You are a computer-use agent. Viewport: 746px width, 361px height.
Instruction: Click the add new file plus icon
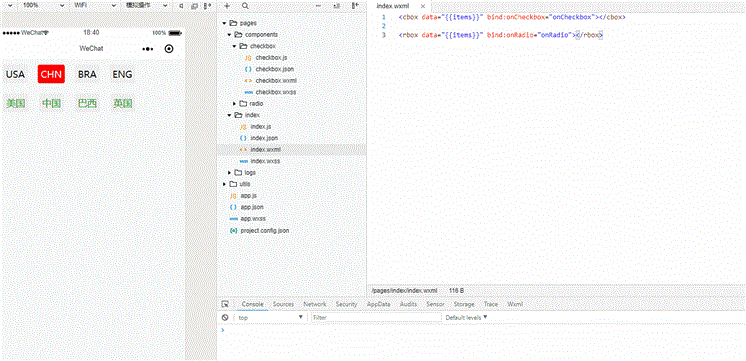227,6
